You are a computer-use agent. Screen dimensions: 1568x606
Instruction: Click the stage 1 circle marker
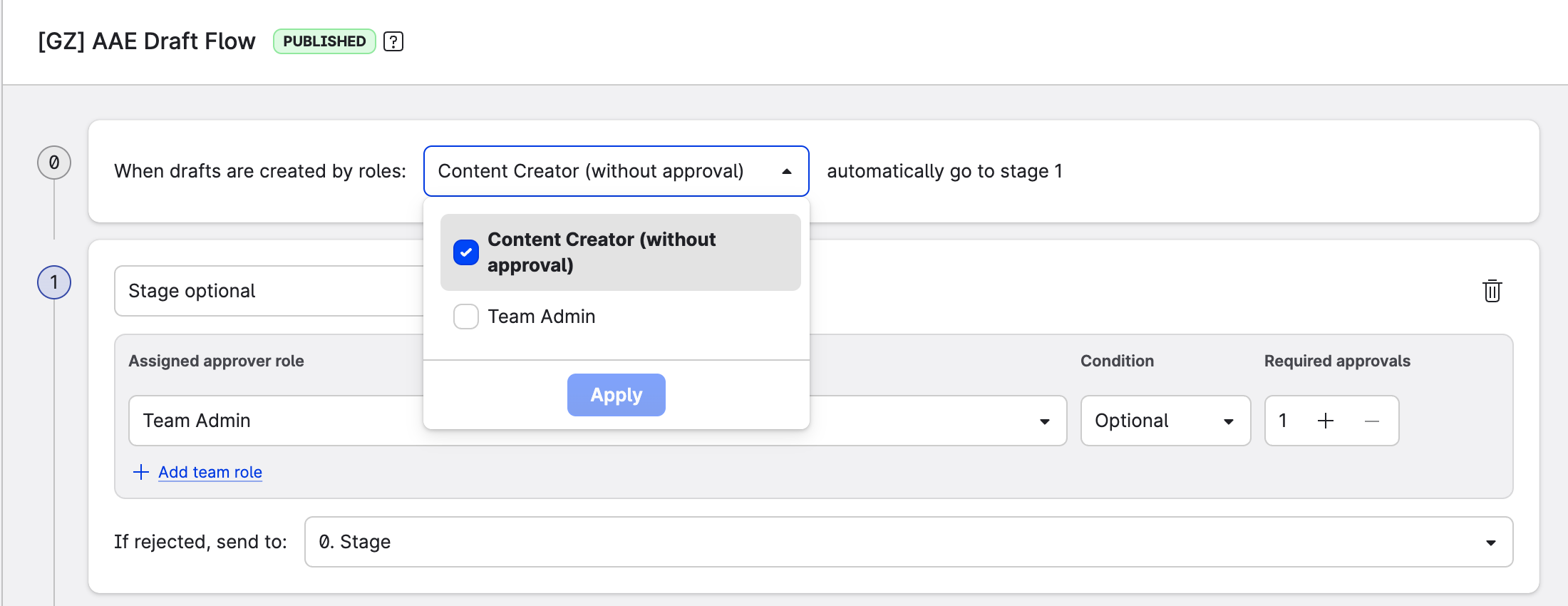[54, 282]
